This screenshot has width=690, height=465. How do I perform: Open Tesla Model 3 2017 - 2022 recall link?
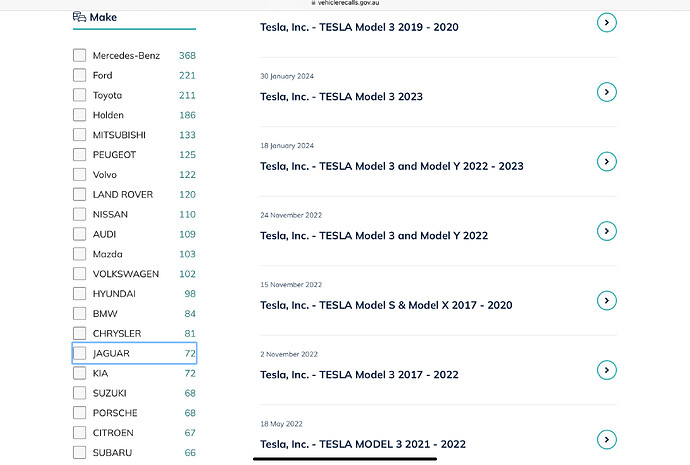click(359, 375)
